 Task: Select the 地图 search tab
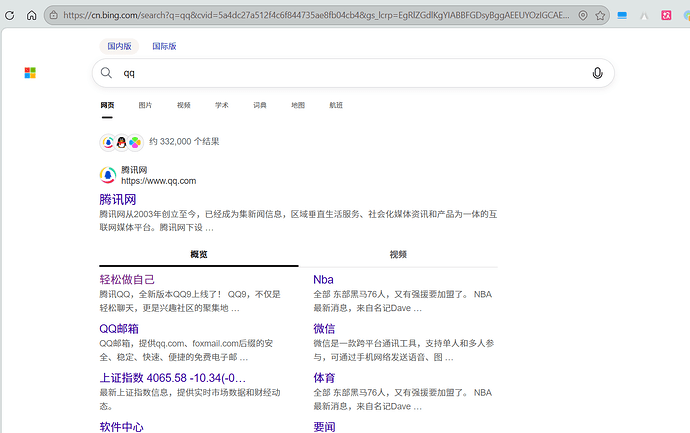298,105
